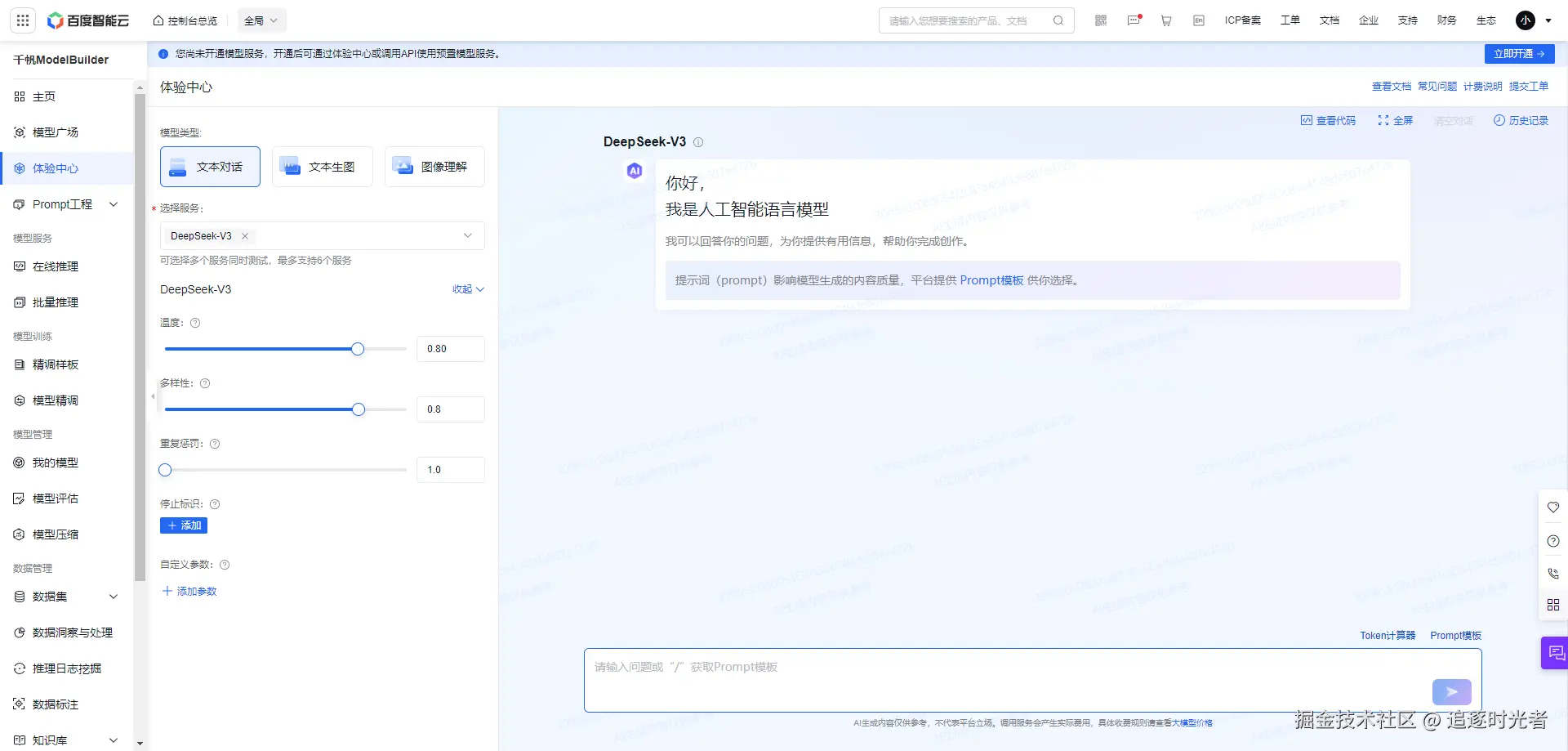Screen dimensions: 1568x751
Task: Open the 提交工单 link
Action: pyautogui.click(x=1529, y=87)
